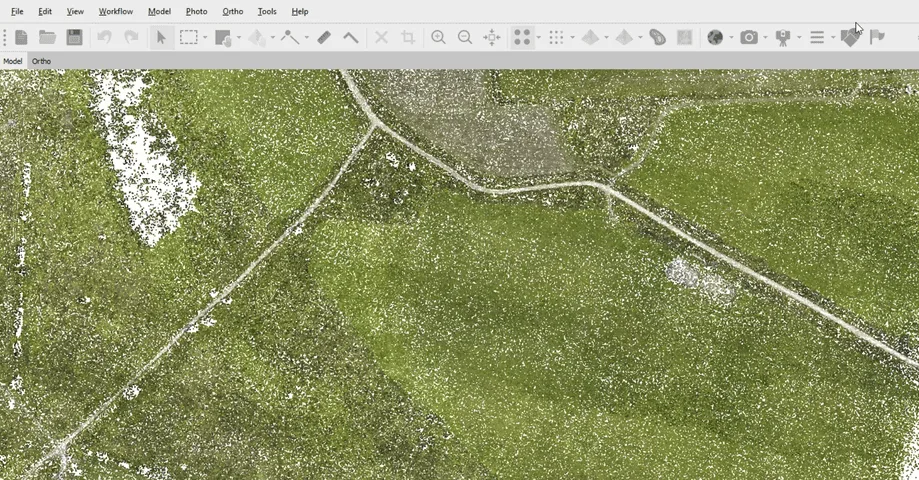Expand the Move Object dropdown arrow
Screen dimensions: 919x480
click(273, 38)
